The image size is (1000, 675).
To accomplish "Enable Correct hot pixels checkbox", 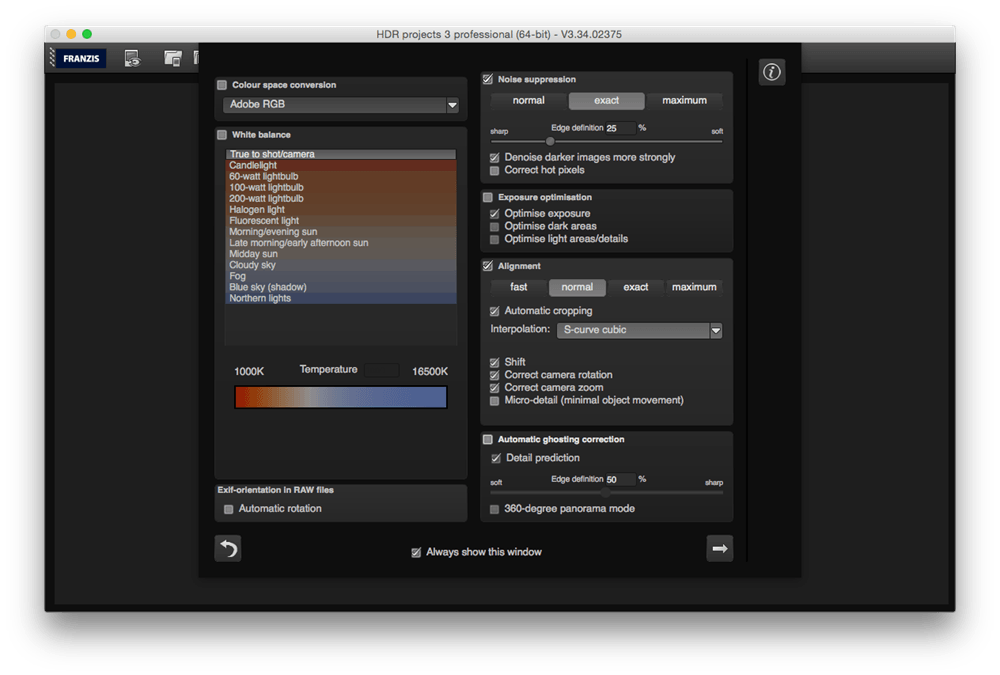I will pos(494,170).
